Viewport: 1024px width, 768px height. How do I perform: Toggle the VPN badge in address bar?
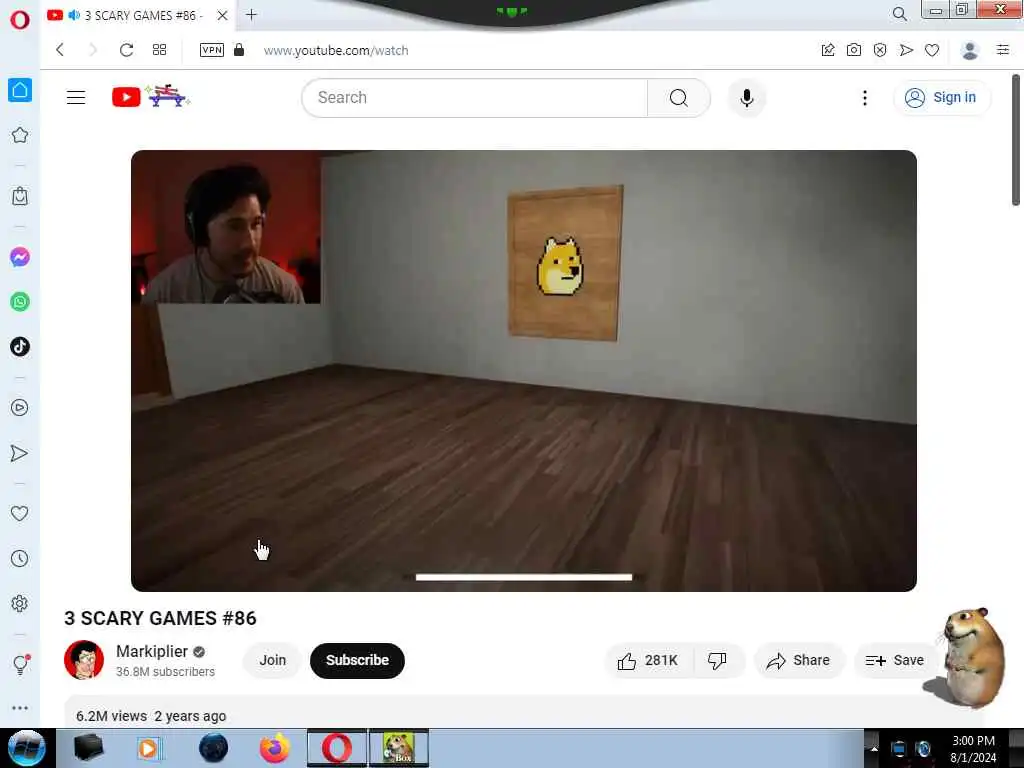pos(212,50)
